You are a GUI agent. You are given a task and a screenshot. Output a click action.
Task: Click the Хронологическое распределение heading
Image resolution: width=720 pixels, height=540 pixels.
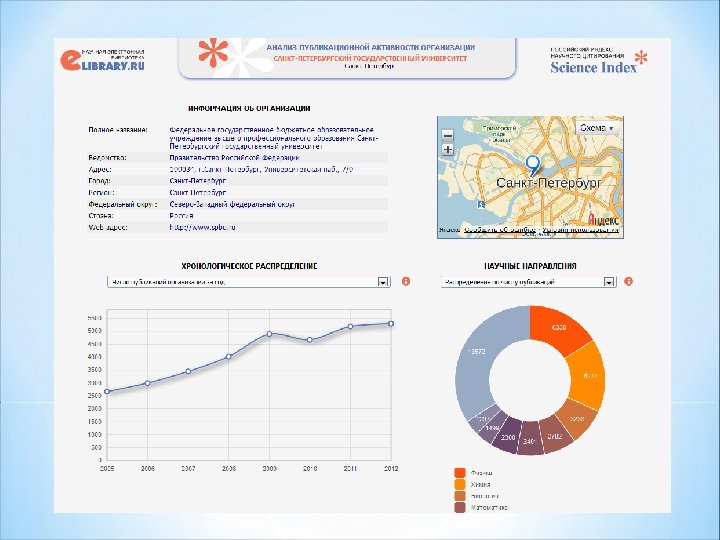click(249, 266)
